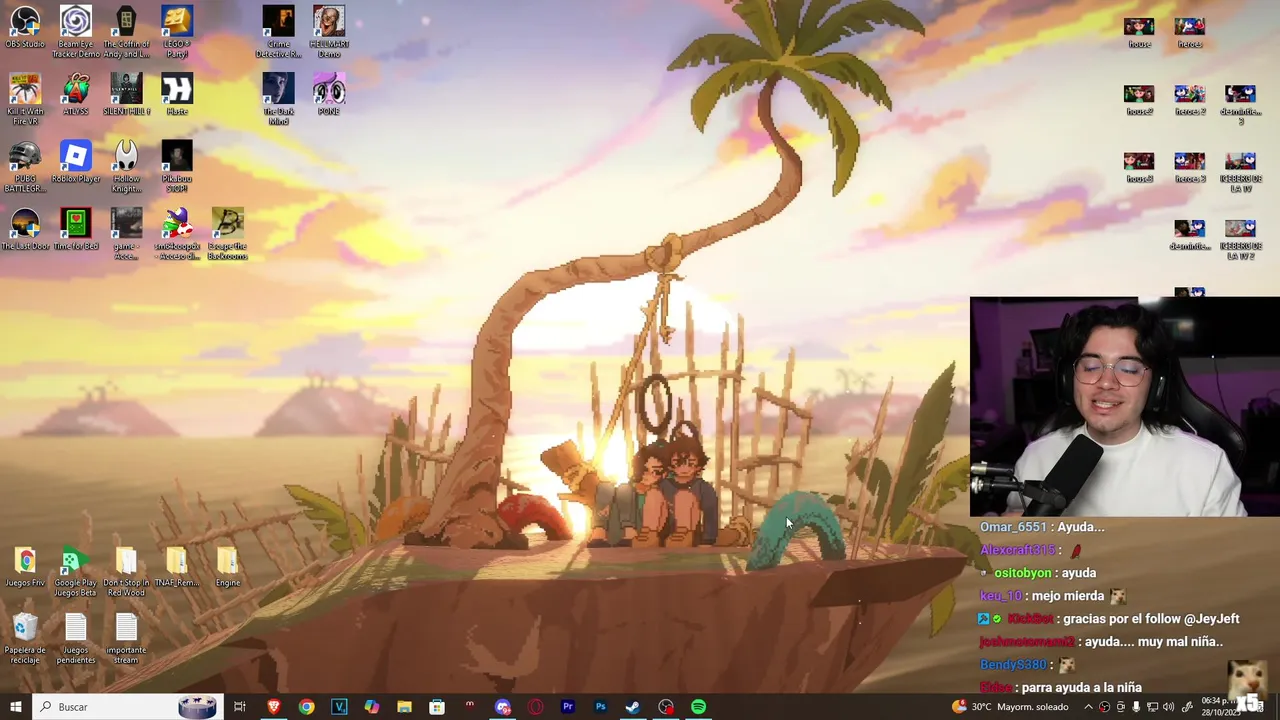Viewport: 1280px width, 720px height.
Task: Open the game - Acceso shortcut
Action: [x=126, y=234]
